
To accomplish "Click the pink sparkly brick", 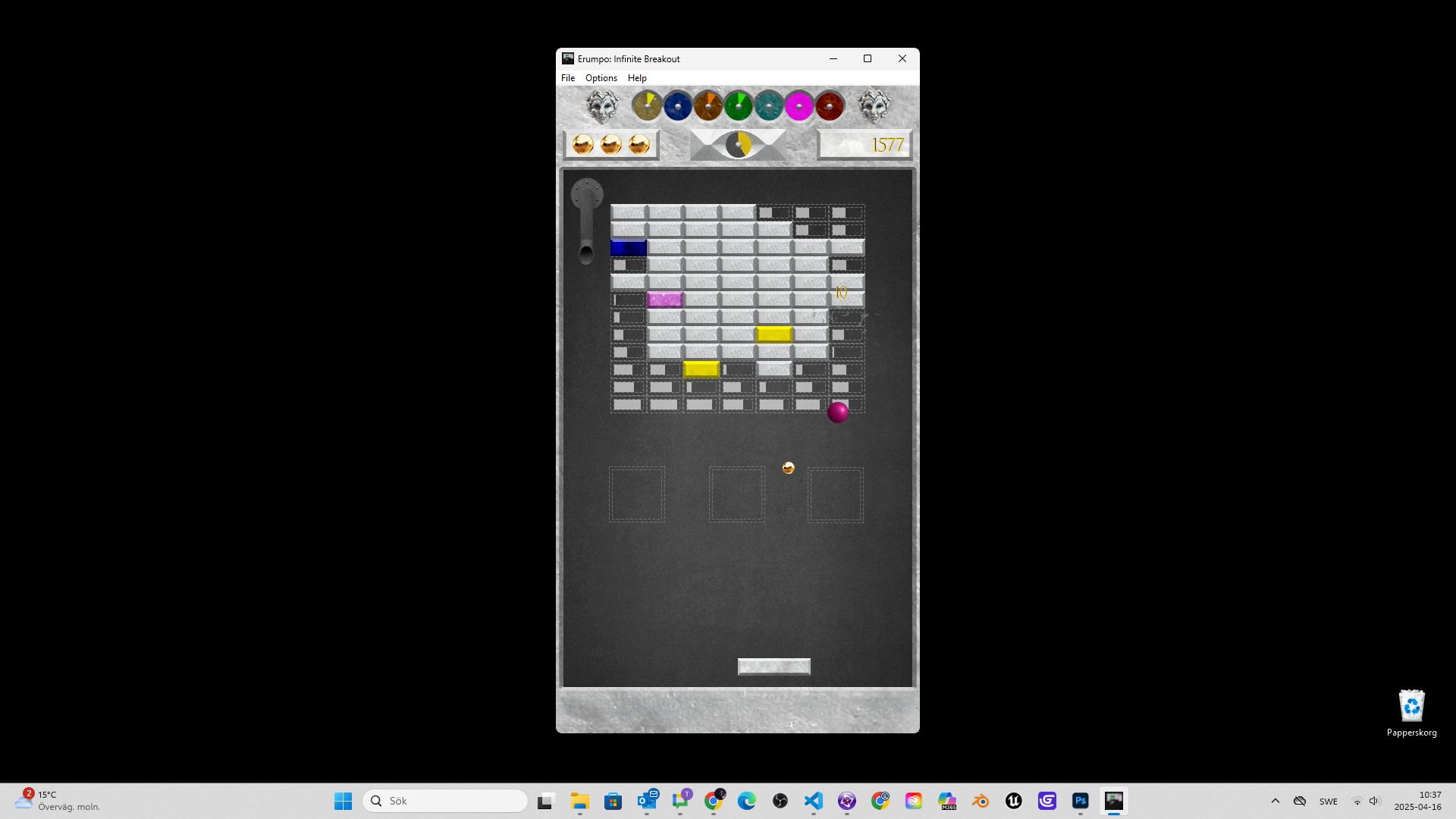I will pos(665,300).
